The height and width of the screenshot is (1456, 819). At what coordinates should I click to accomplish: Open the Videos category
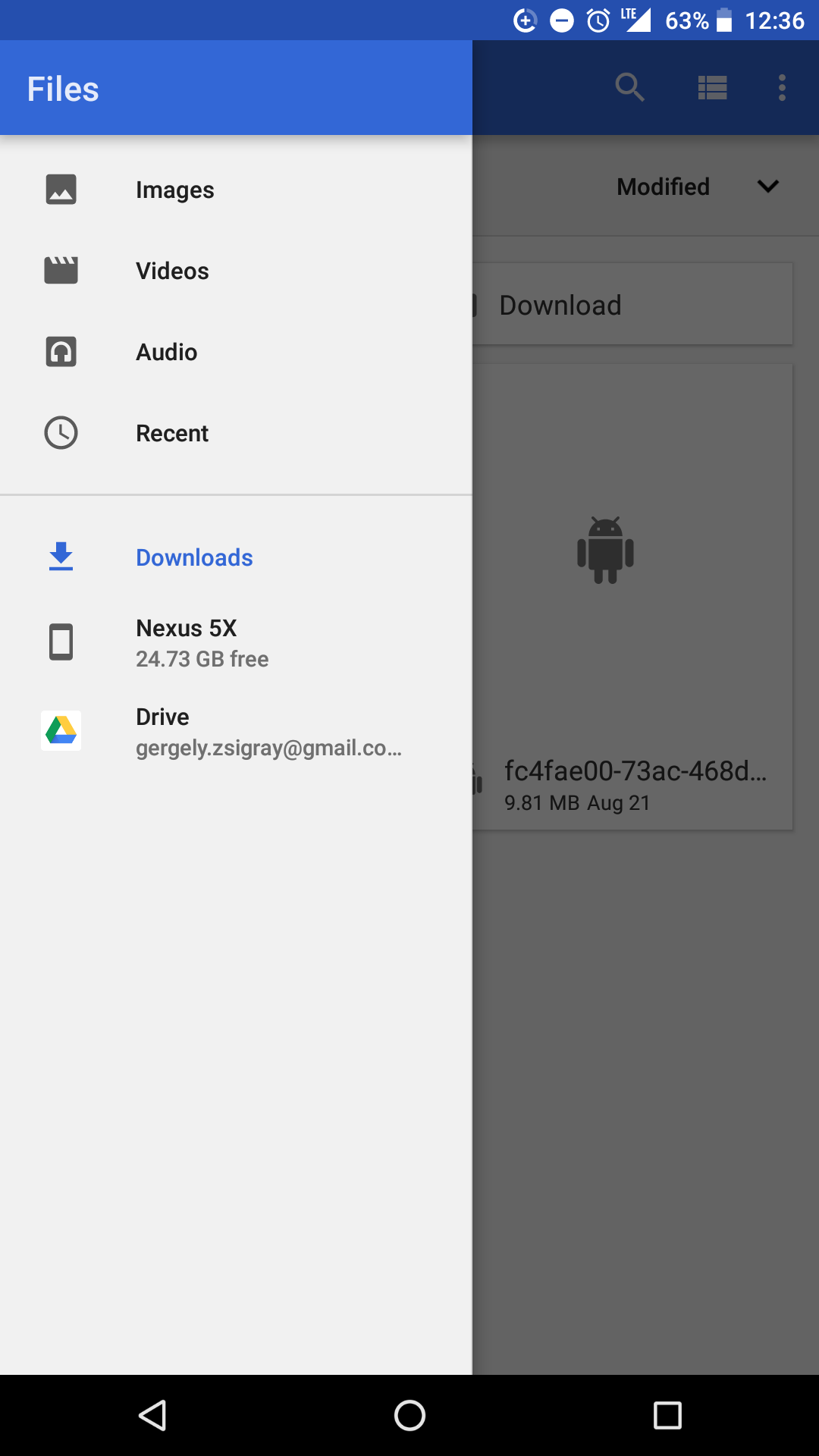click(236, 271)
